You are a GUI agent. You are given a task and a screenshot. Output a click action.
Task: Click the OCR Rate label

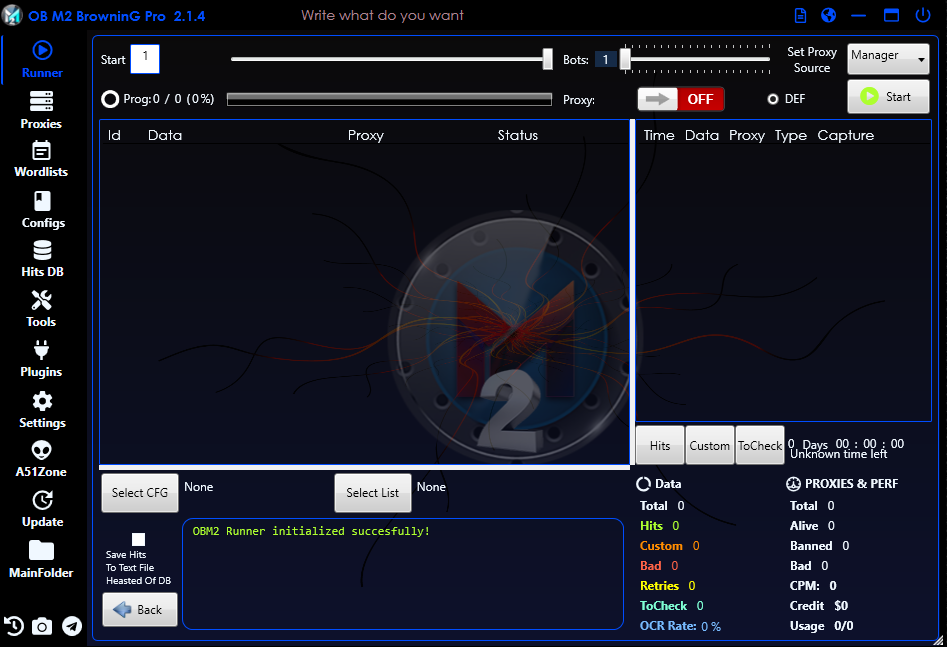coord(668,626)
